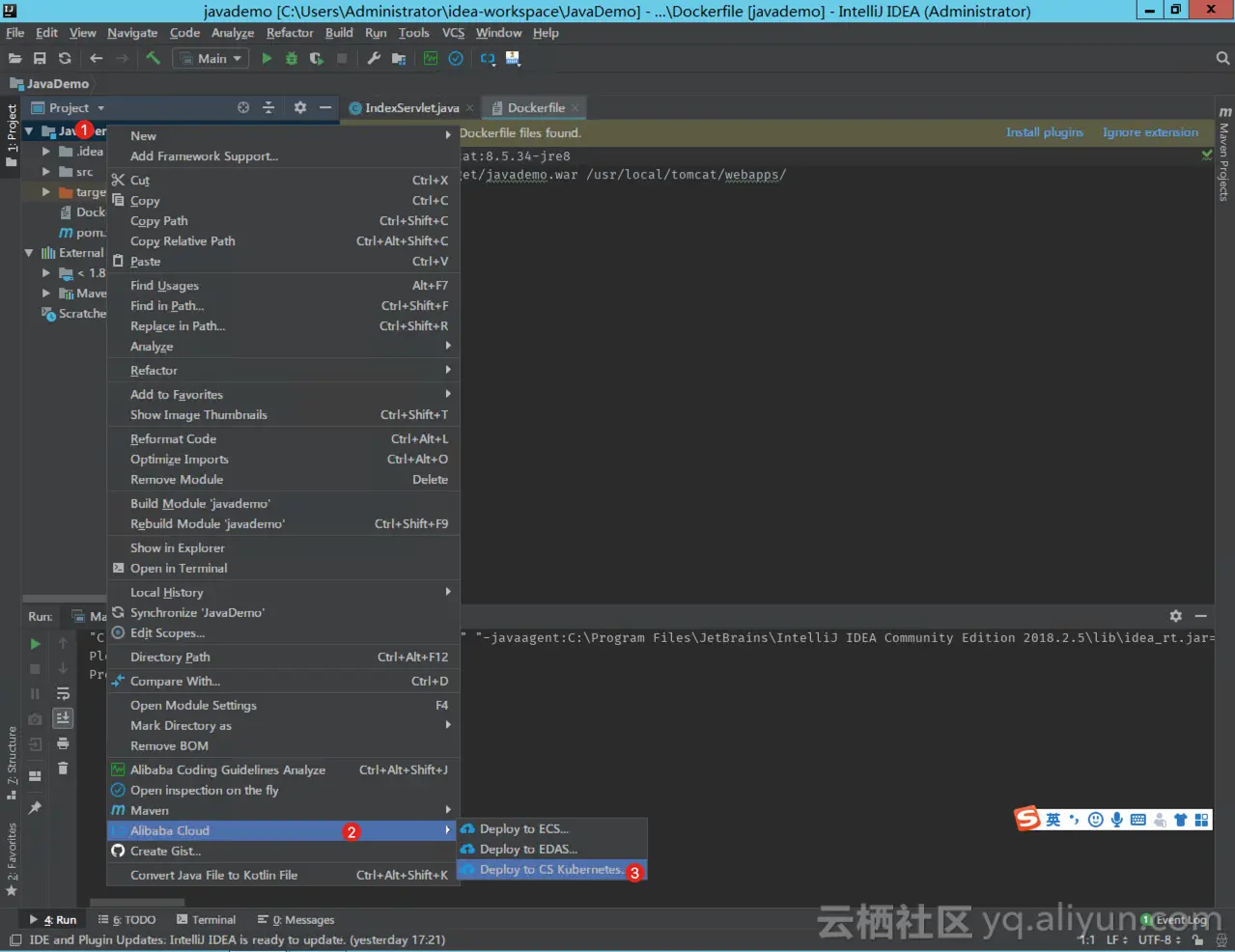
Task: Open the Project panel gear settings
Action: 300,108
